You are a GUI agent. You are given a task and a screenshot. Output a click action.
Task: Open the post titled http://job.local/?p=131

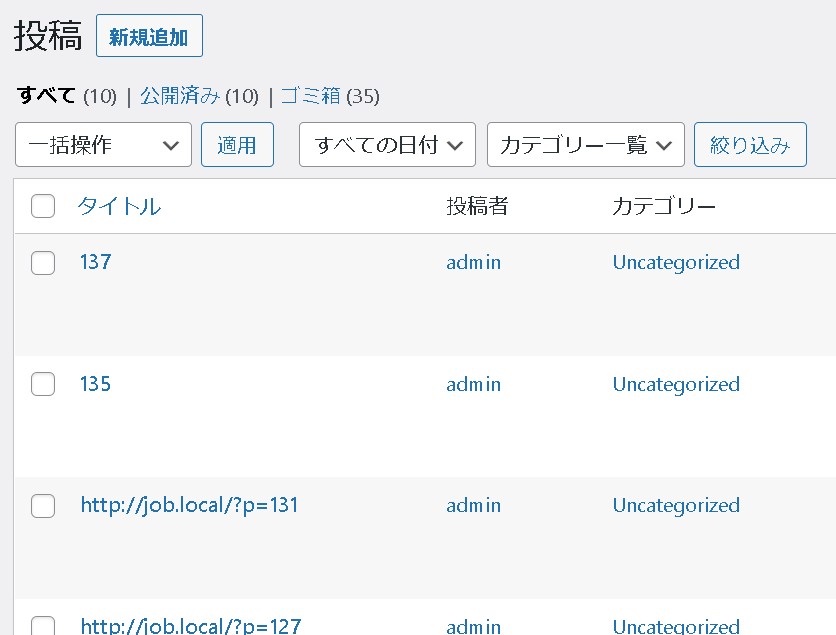[189, 505]
